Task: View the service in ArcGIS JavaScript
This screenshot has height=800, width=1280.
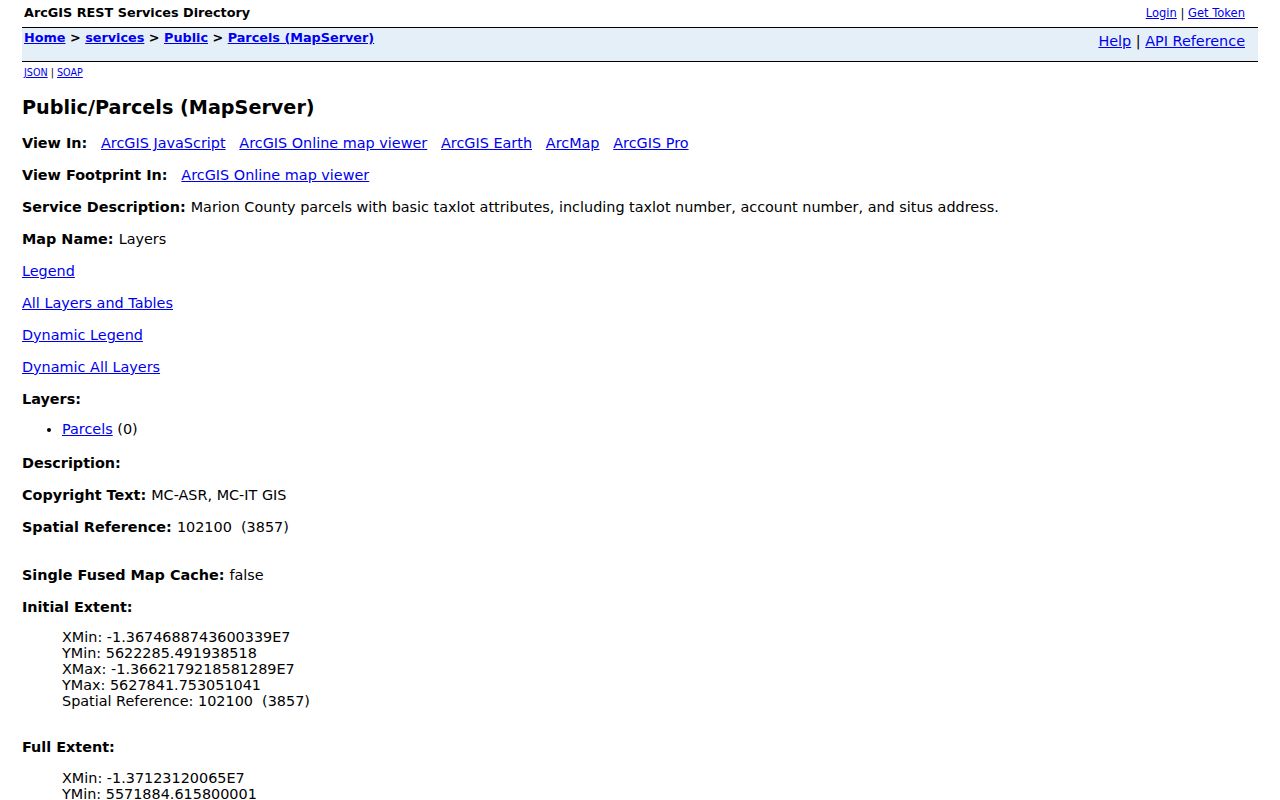Action: (163, 143)
